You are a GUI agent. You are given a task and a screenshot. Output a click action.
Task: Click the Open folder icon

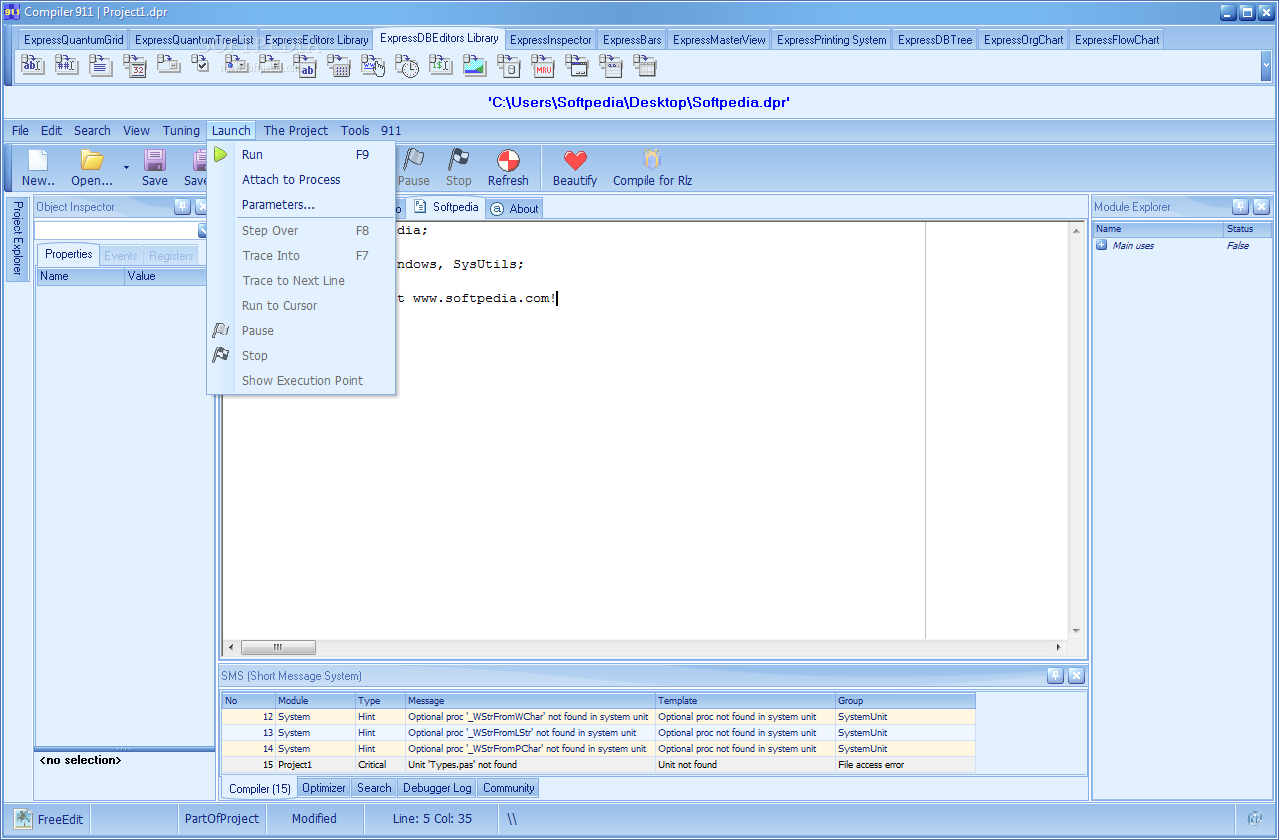point(92,160)
